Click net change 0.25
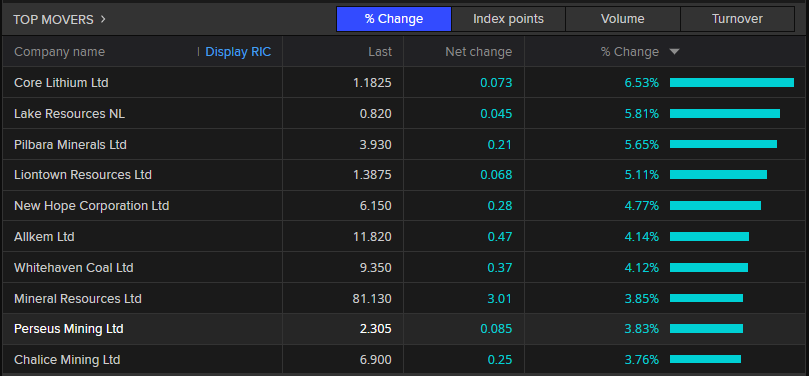 pos(500,359)
